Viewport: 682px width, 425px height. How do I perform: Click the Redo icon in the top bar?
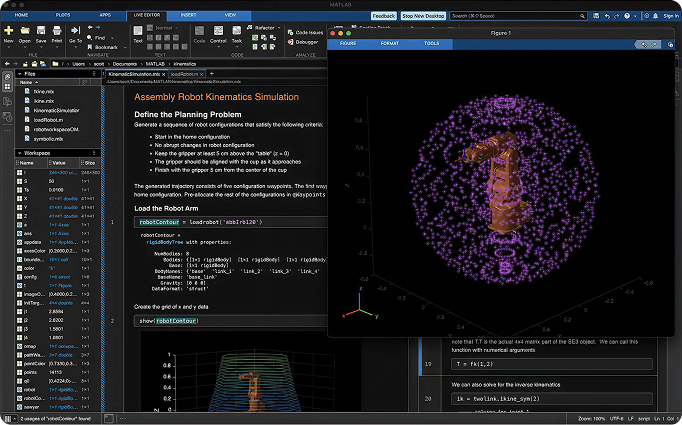coord(616,16)
